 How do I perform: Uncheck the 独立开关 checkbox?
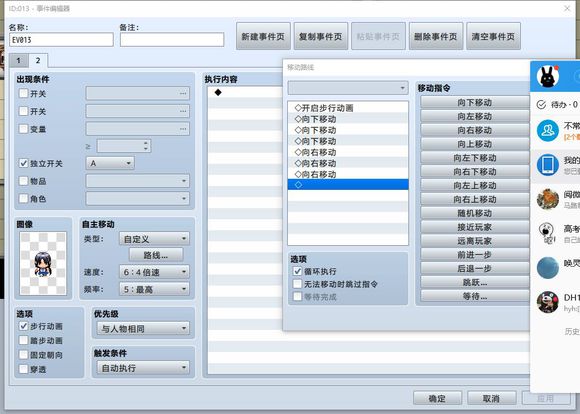[x=23, y=163]
